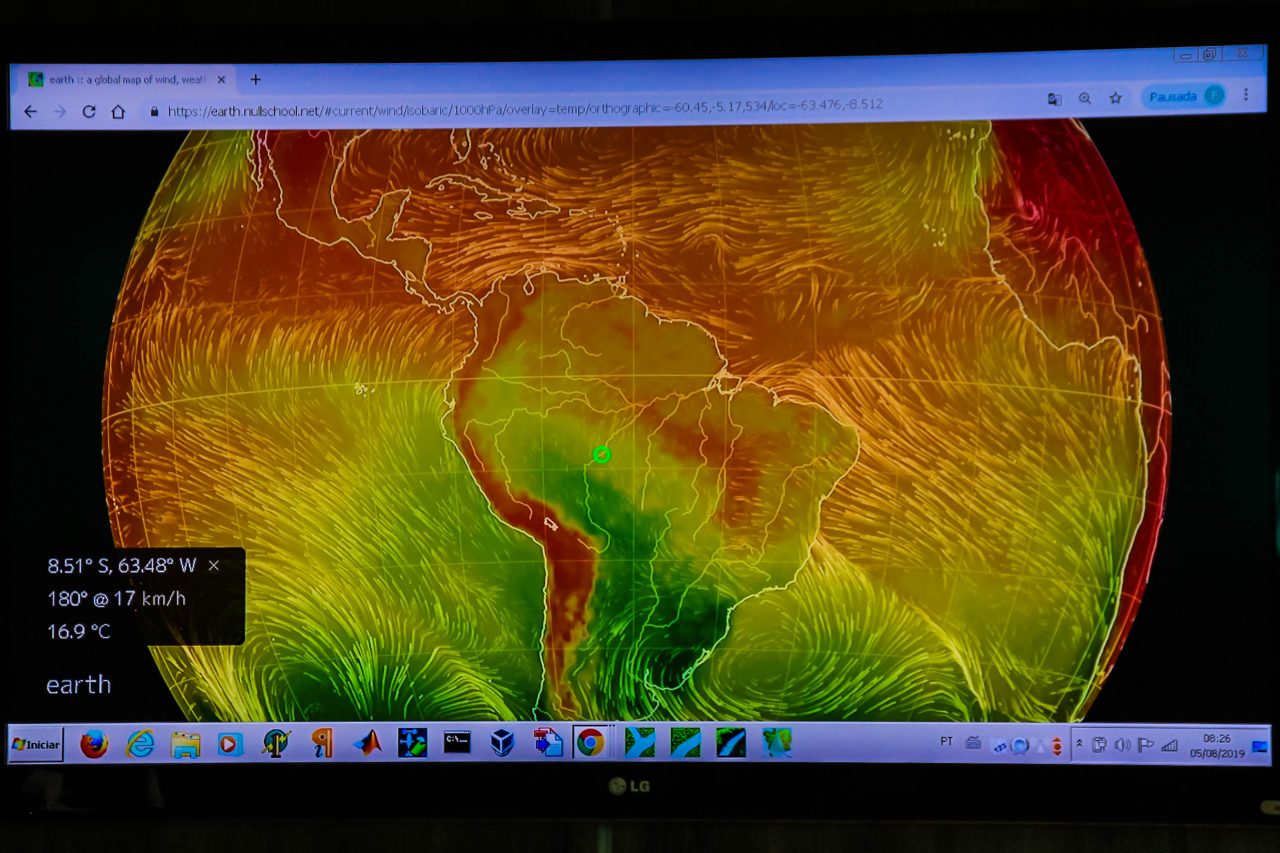This screenshot has width=1280, height=853.
Task: Expand hidden system tray icons
Action: pyautogui.click(x=1079, y=744)
